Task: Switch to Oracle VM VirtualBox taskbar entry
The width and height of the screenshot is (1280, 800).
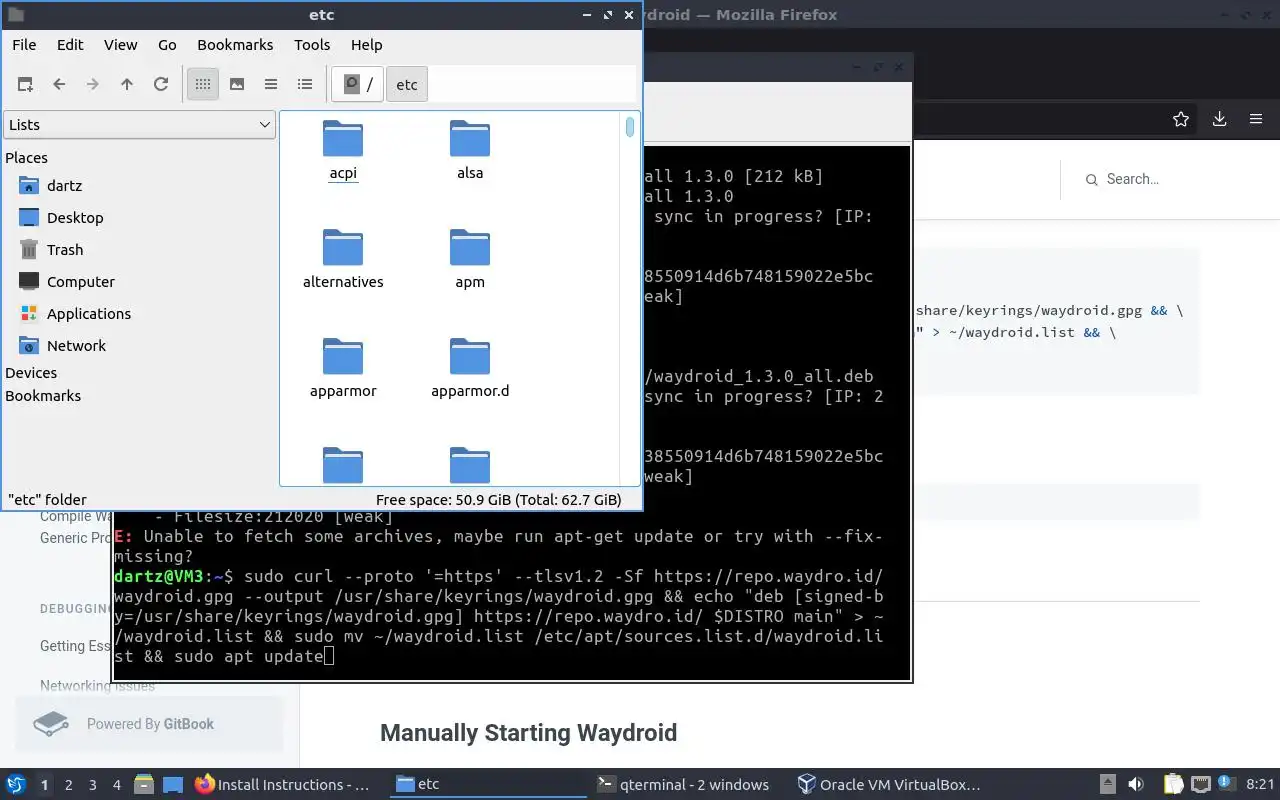Action: [x=888, y=785]
